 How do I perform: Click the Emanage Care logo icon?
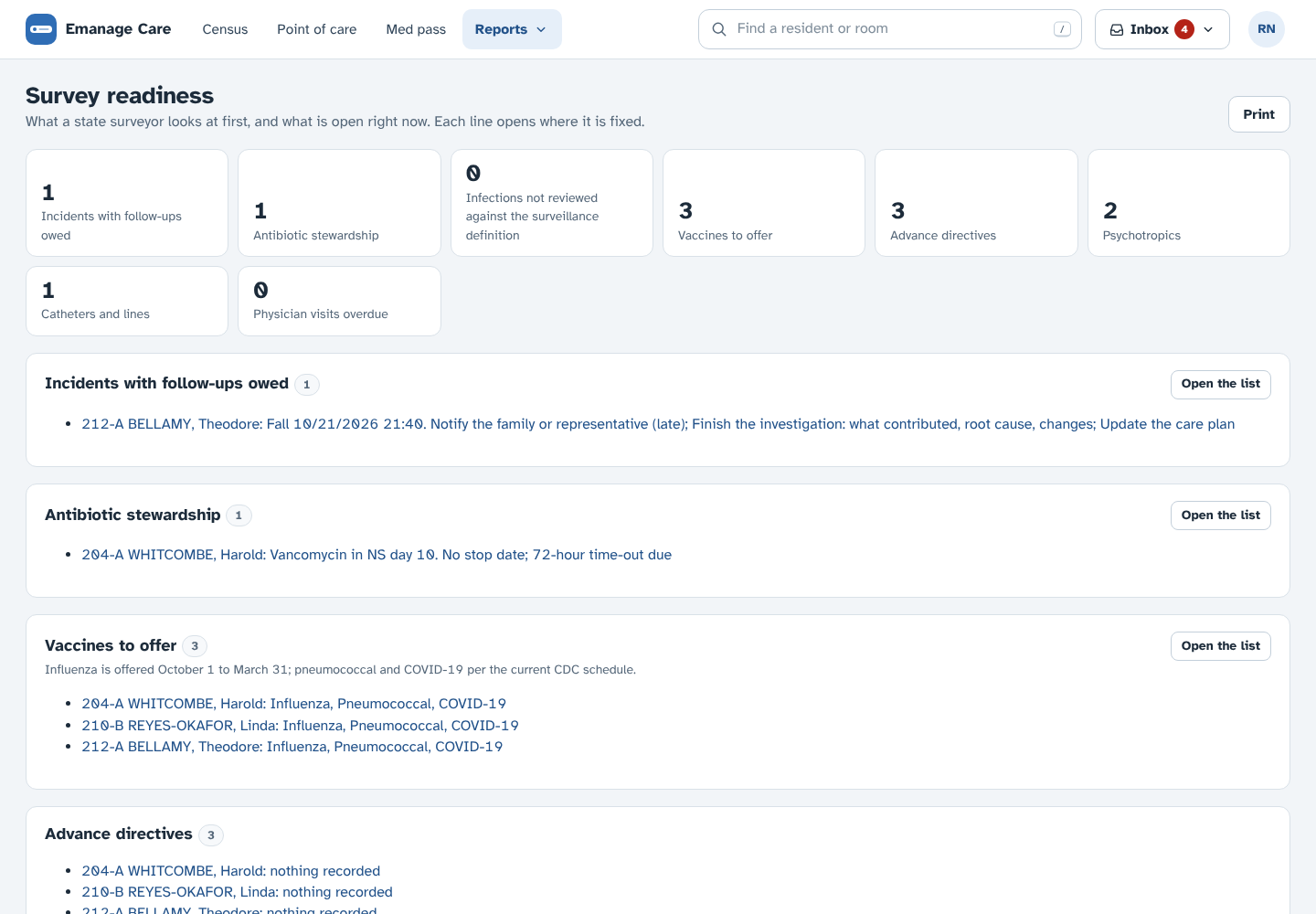point(41,29)
